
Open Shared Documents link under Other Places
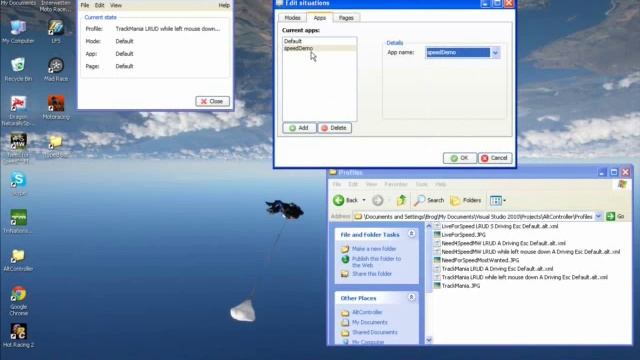(x=375, y=332)
